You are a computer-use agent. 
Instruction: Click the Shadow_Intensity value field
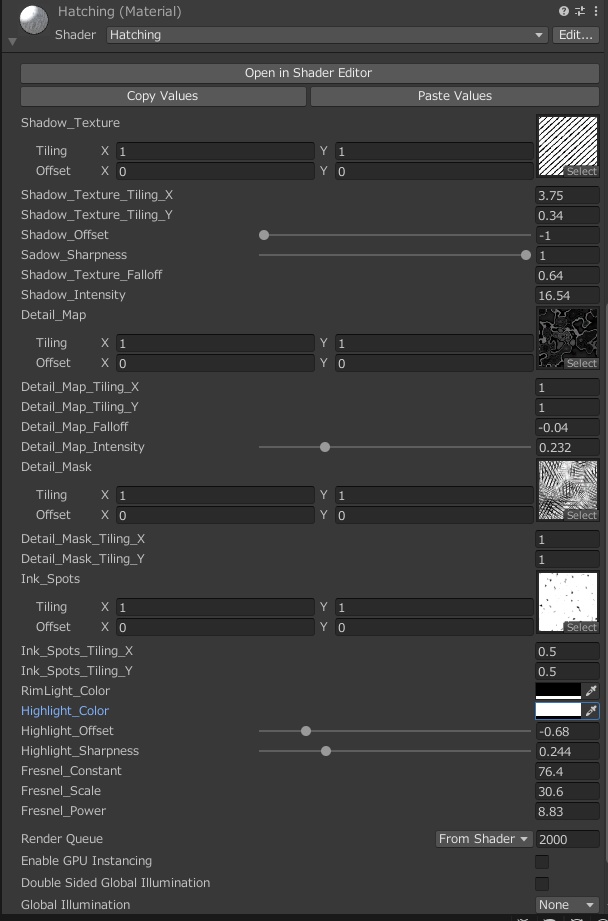[x=567, y=295]
